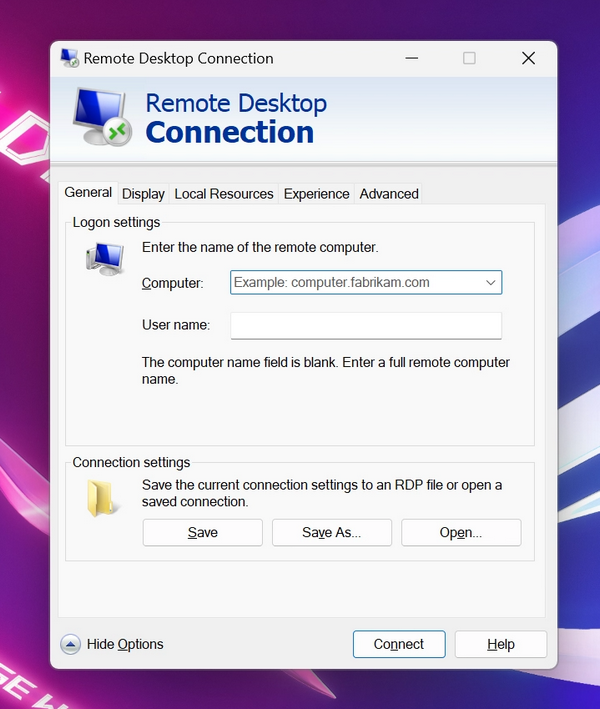Stay on the General tab
The image size is (600, 709).
click(x=88, y=193)
